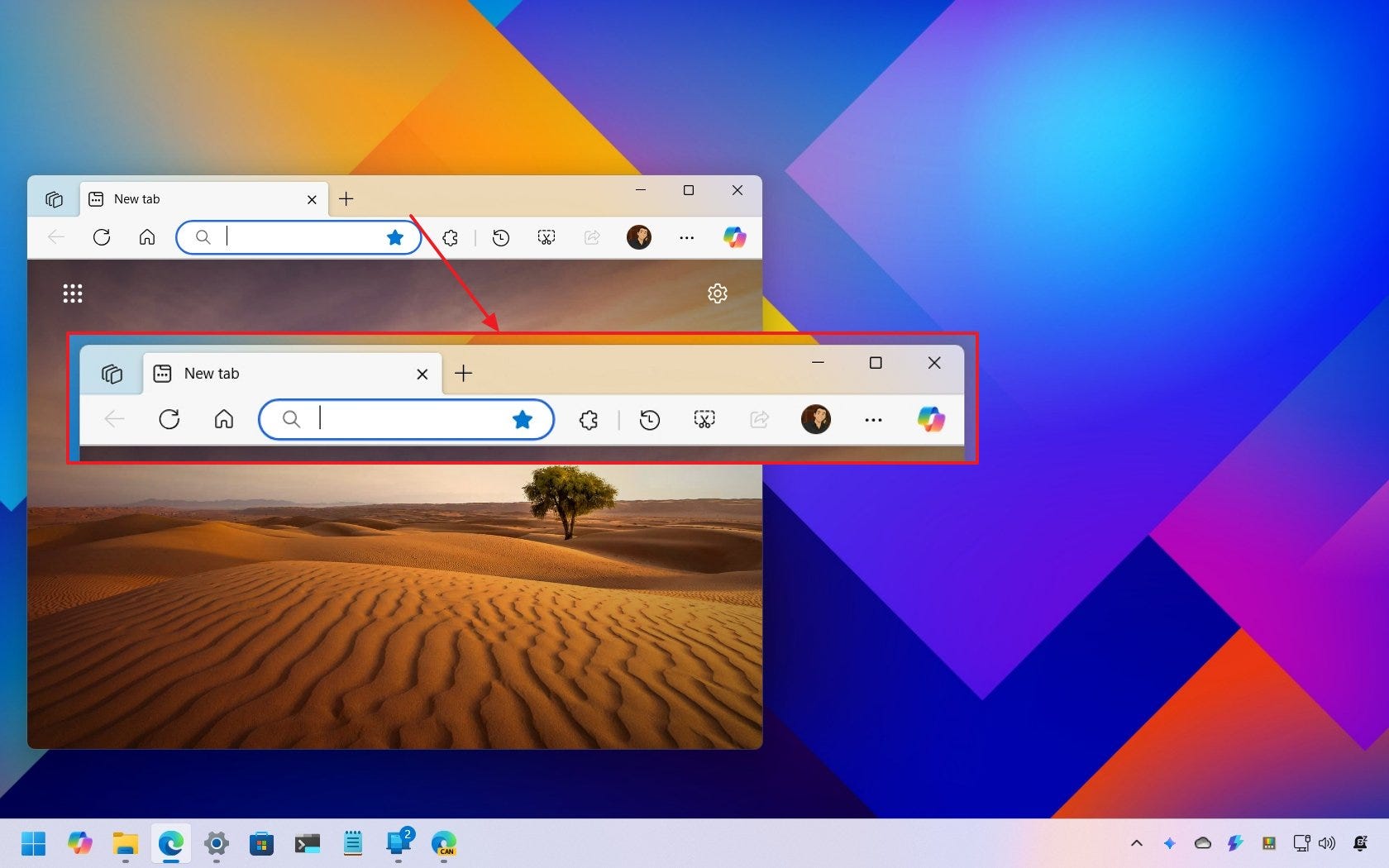The height and width of the screenshot is (868, 1389).
Task: Select the New tab tab in the unmagnified Edge window
Action: click(x=203, y=199)
